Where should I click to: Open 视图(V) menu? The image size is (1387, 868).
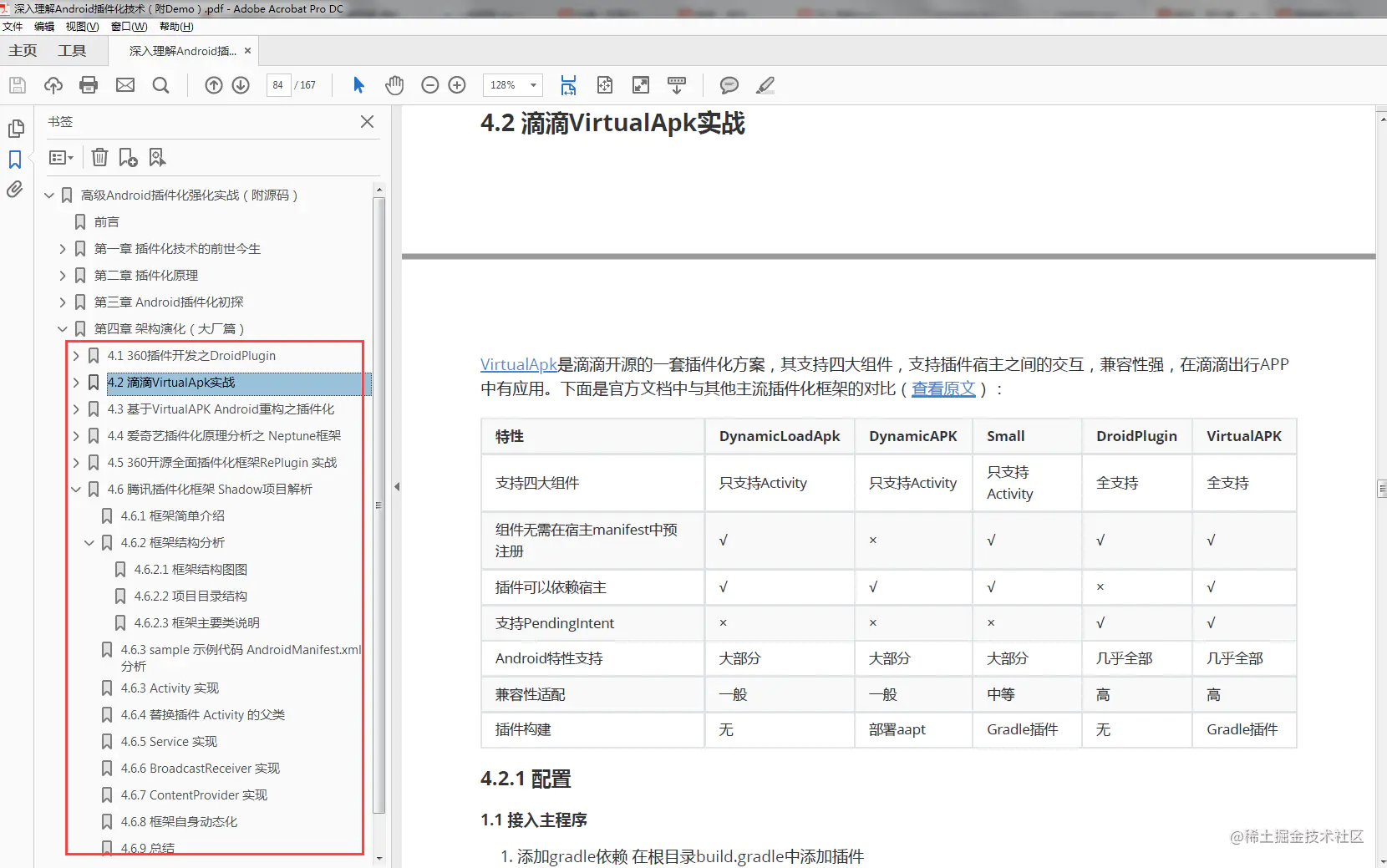pos(82,27)
